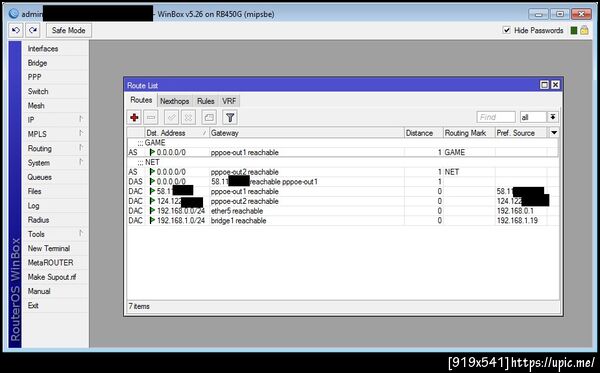Switch to the Routes tab

point(141,100)
